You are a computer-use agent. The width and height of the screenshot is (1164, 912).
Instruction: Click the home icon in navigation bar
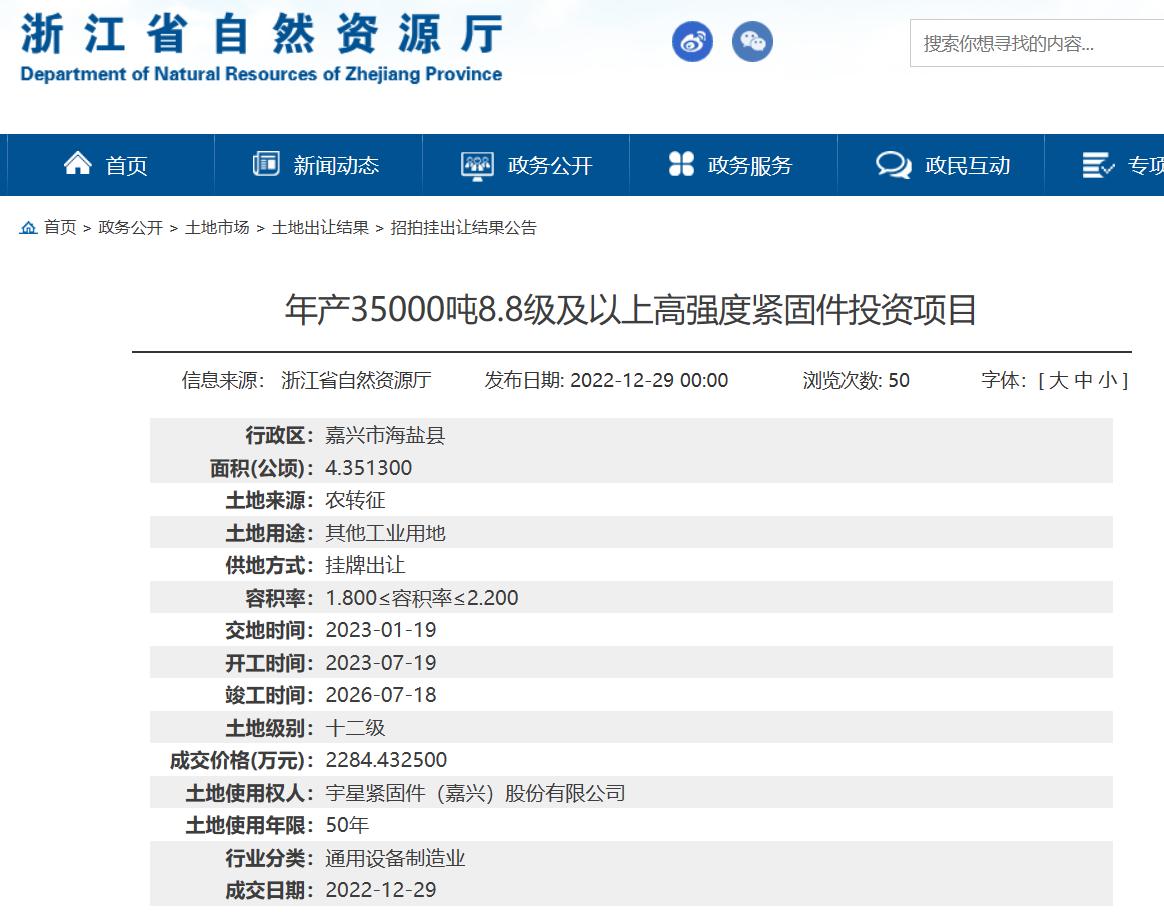78,164
